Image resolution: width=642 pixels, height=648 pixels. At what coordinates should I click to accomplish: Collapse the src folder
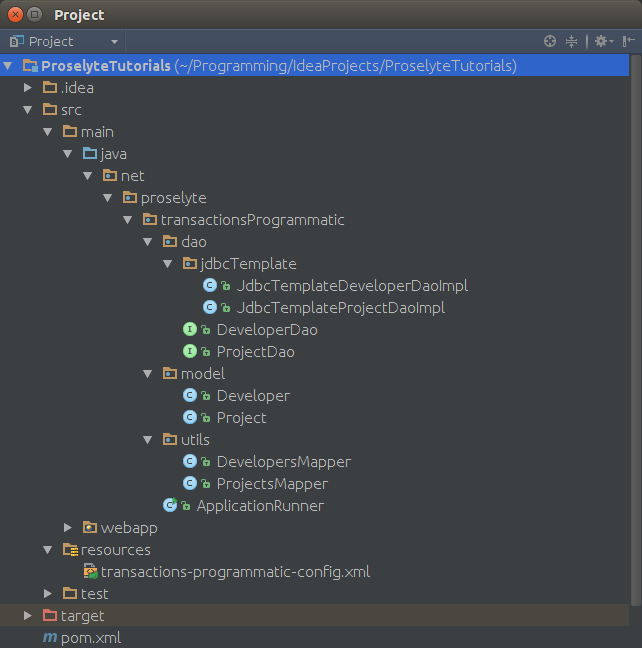[28, 110]
